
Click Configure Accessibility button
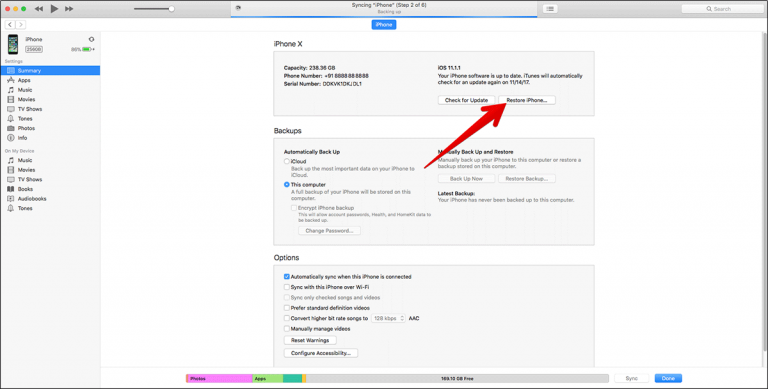tap(321, 353)
